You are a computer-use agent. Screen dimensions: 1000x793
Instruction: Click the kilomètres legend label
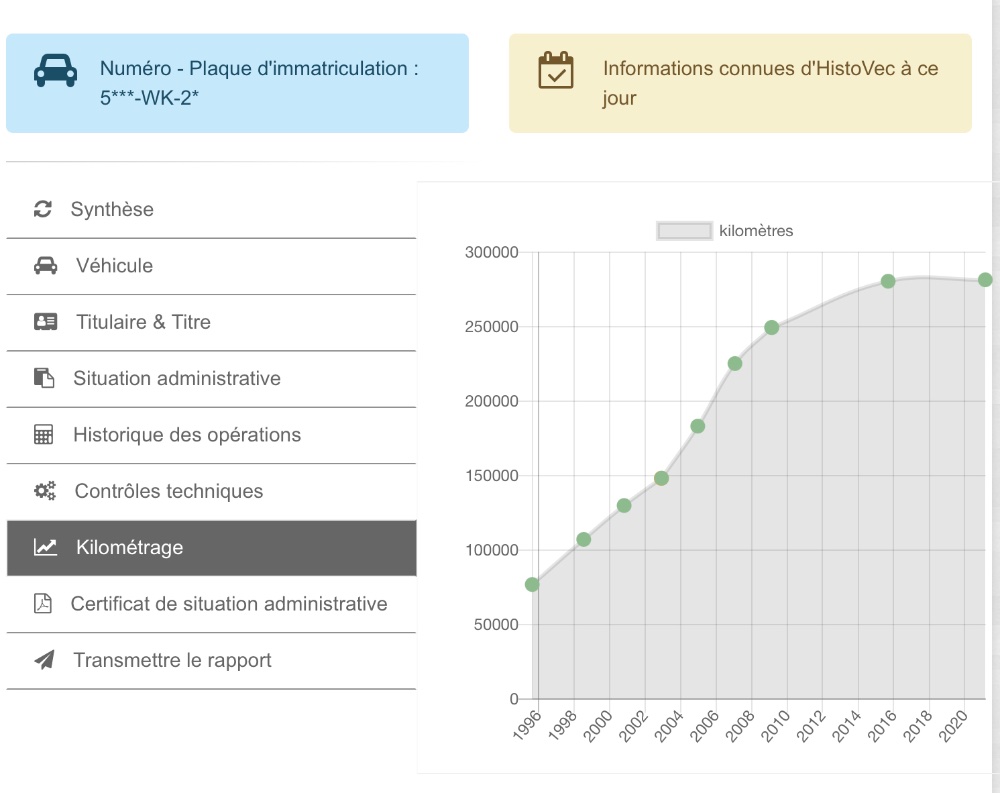click(x=756, y=231)
